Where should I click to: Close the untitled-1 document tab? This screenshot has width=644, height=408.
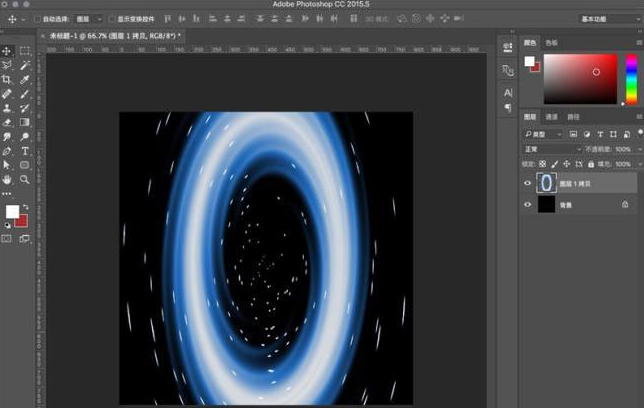click(43, 36)
